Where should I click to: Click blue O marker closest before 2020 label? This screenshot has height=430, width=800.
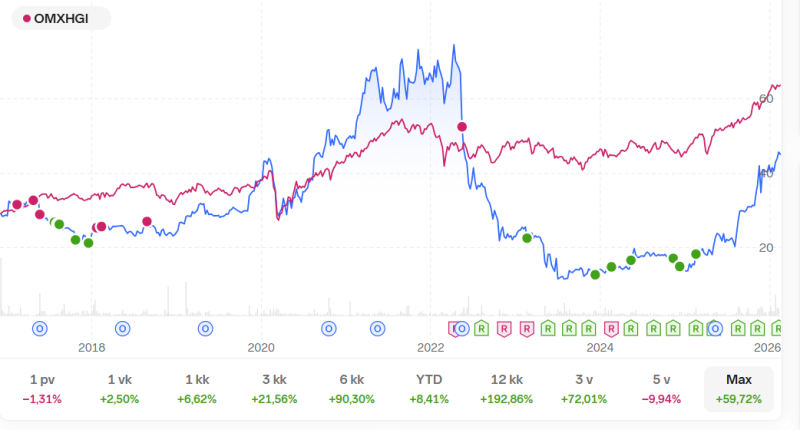pyautogui.click(x=205, y=328)
